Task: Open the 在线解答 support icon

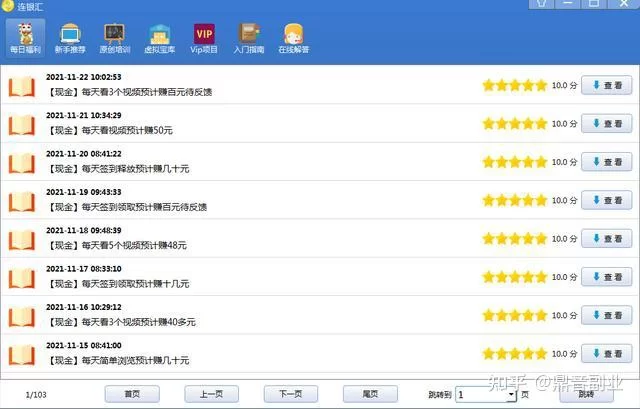Action: click(x=293, y=36)
